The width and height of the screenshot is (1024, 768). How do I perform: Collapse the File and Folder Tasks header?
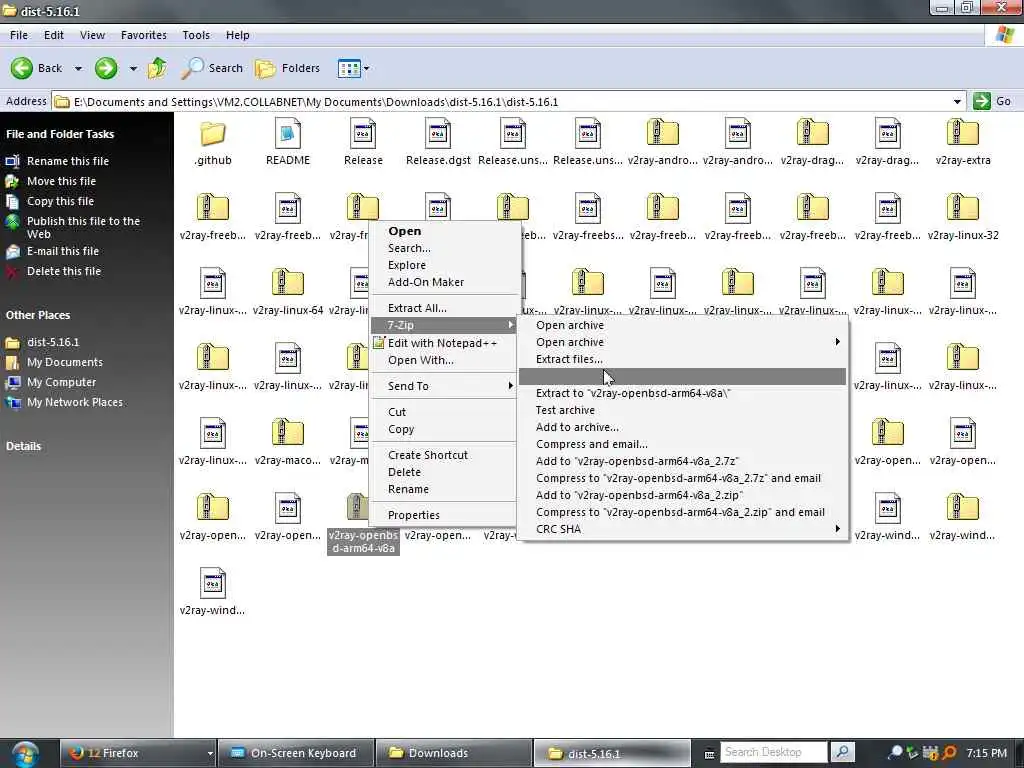[x=60, y=134]
